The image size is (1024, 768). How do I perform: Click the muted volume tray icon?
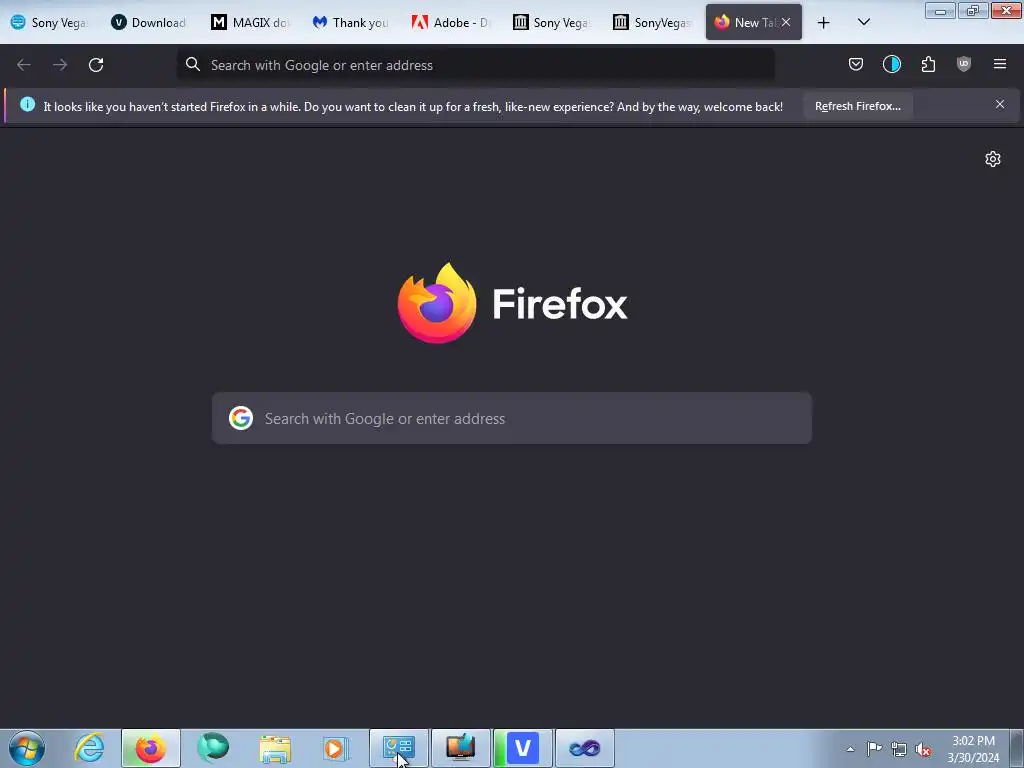point(923,750)
